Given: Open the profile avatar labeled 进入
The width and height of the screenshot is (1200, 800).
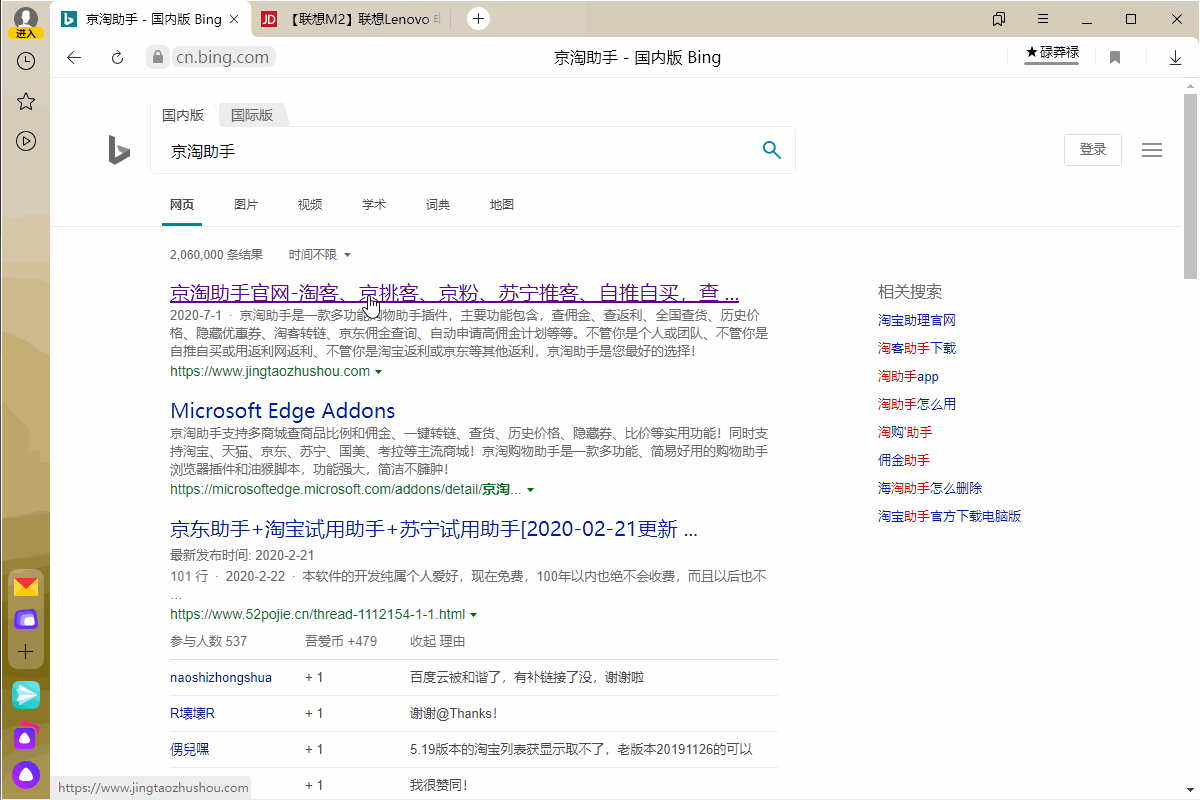Looking at the screenshot, I should [x=26, y=21].
